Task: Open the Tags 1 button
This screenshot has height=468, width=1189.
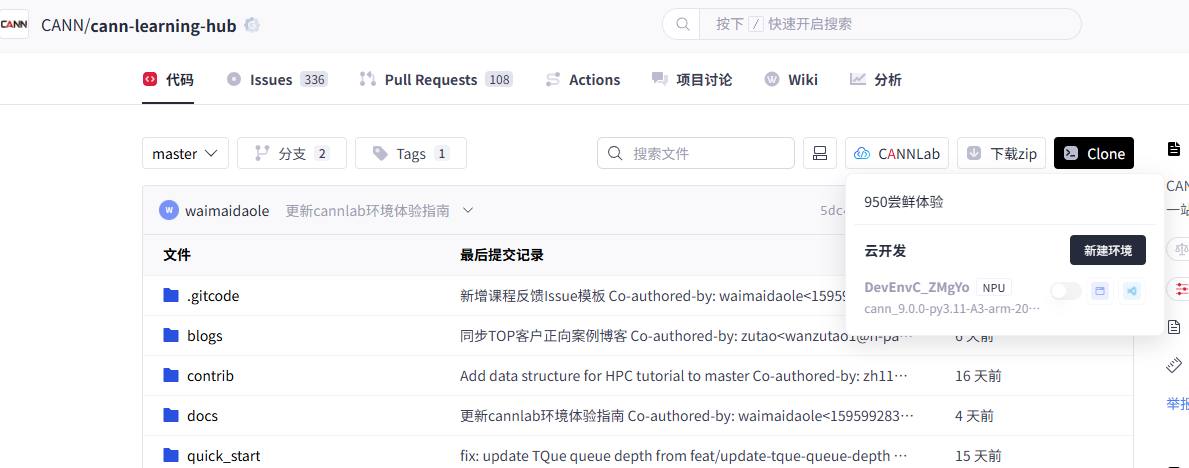Action: point(411,153)
